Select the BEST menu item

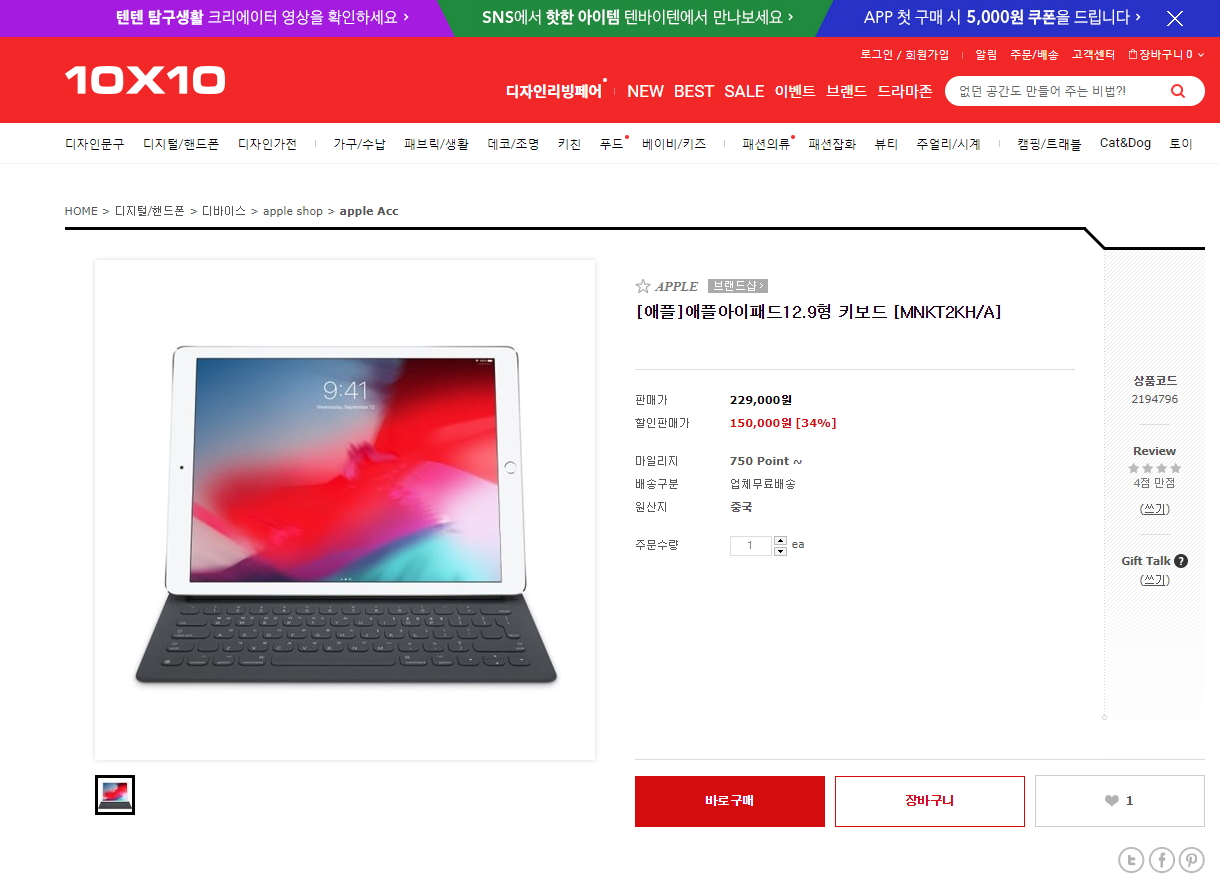pos(694,91)
